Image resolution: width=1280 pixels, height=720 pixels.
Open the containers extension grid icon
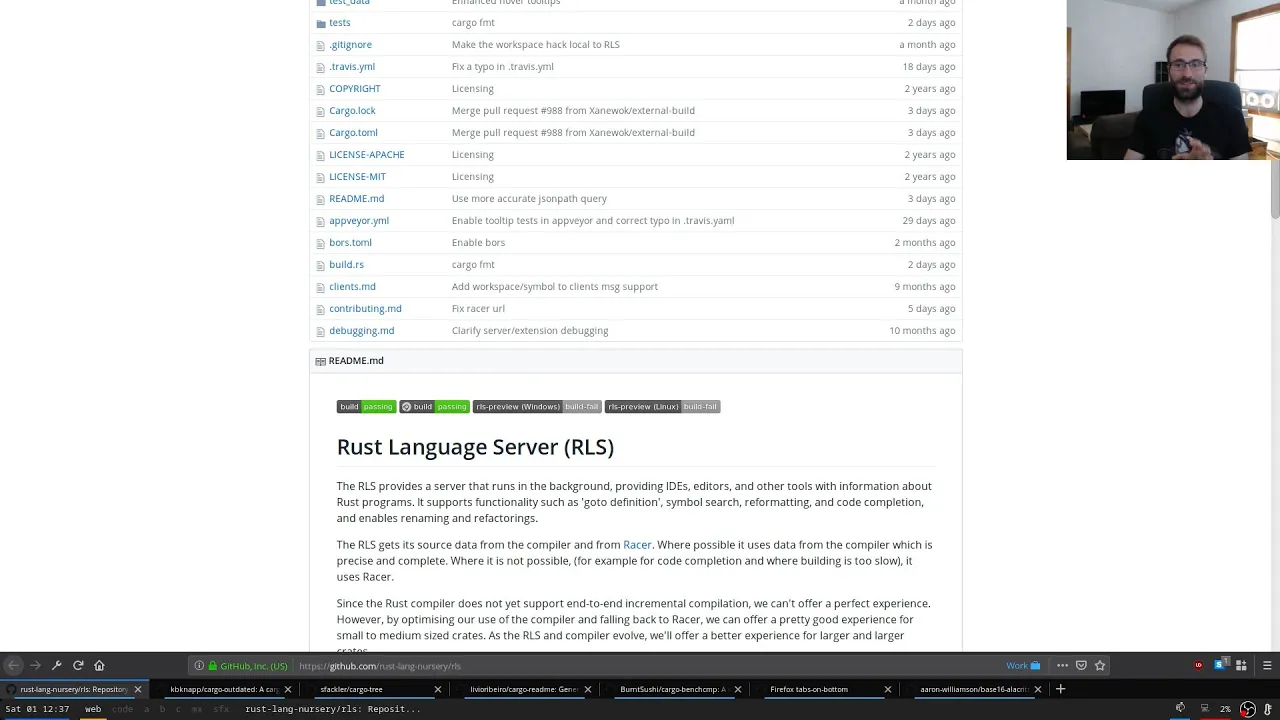tap(1241, 666)
